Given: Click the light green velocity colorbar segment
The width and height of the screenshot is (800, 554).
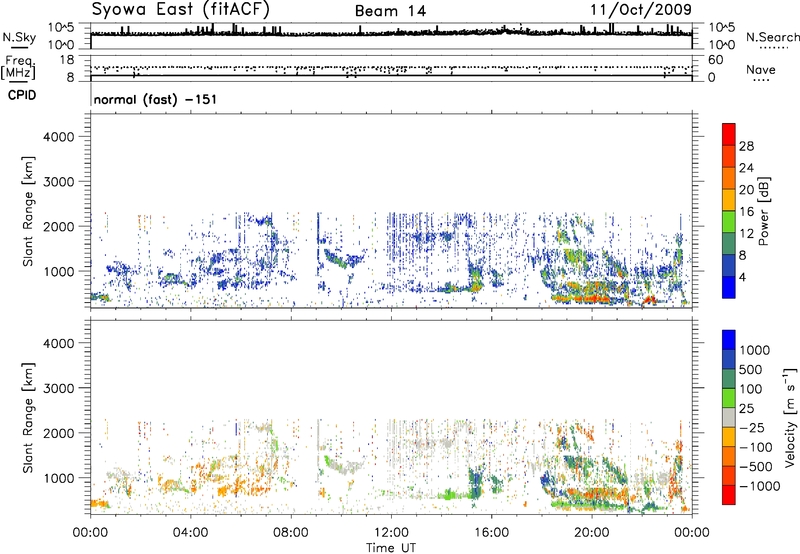Looking at the screenshot, I should pos(729,398).
